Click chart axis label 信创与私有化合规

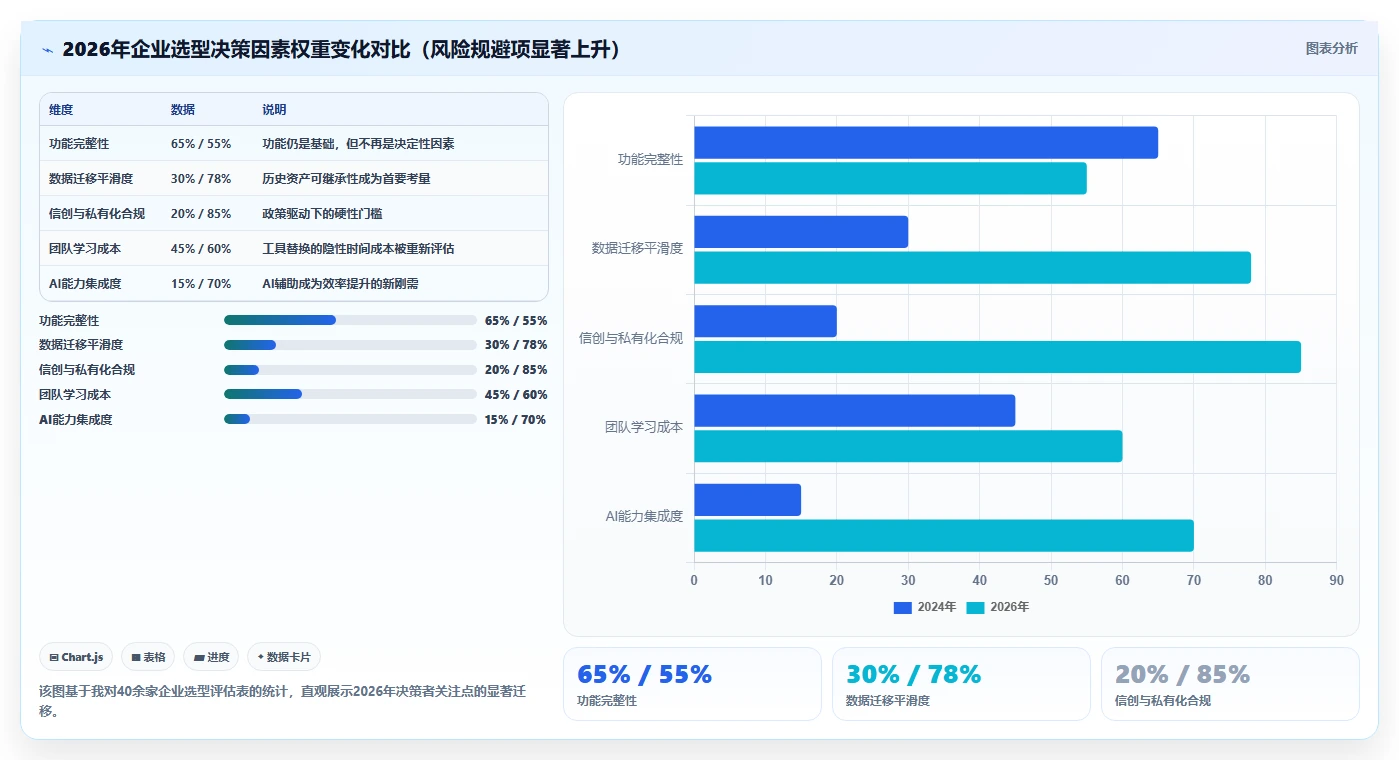pyautogui.click(x=631, y=338)
